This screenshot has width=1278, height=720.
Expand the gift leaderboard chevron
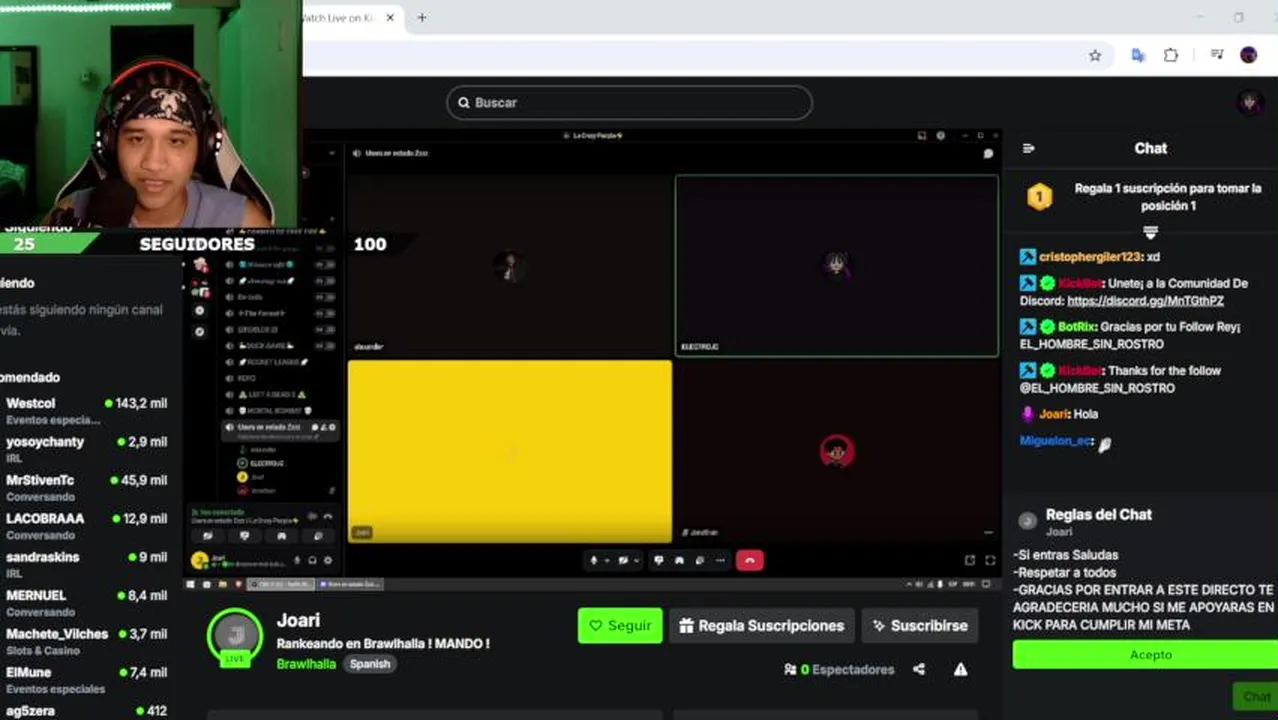(x=1150, y=232)
